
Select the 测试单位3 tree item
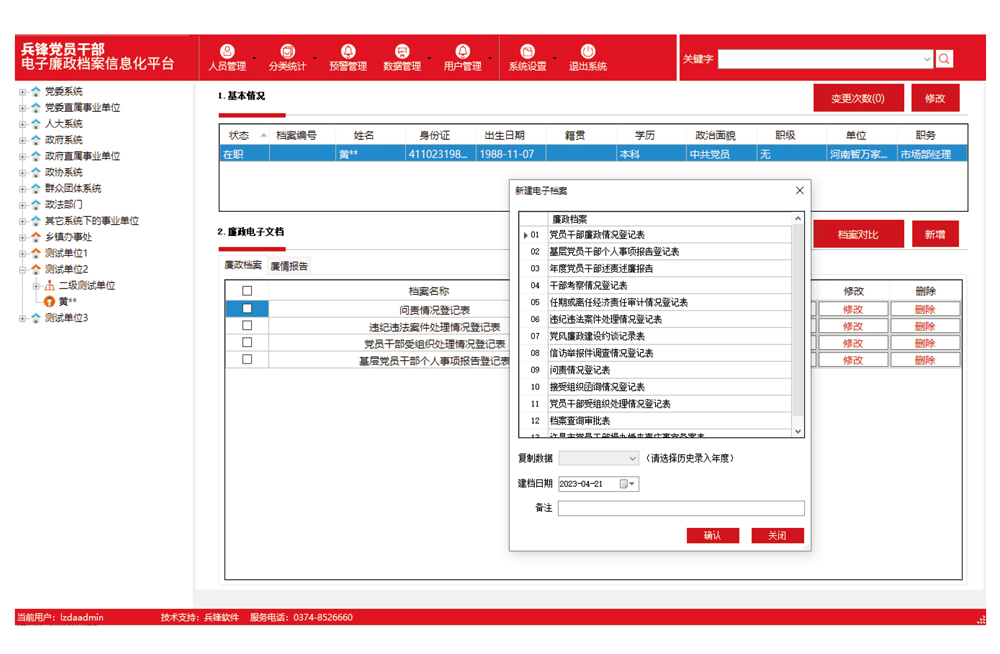[x=66, y=318]
